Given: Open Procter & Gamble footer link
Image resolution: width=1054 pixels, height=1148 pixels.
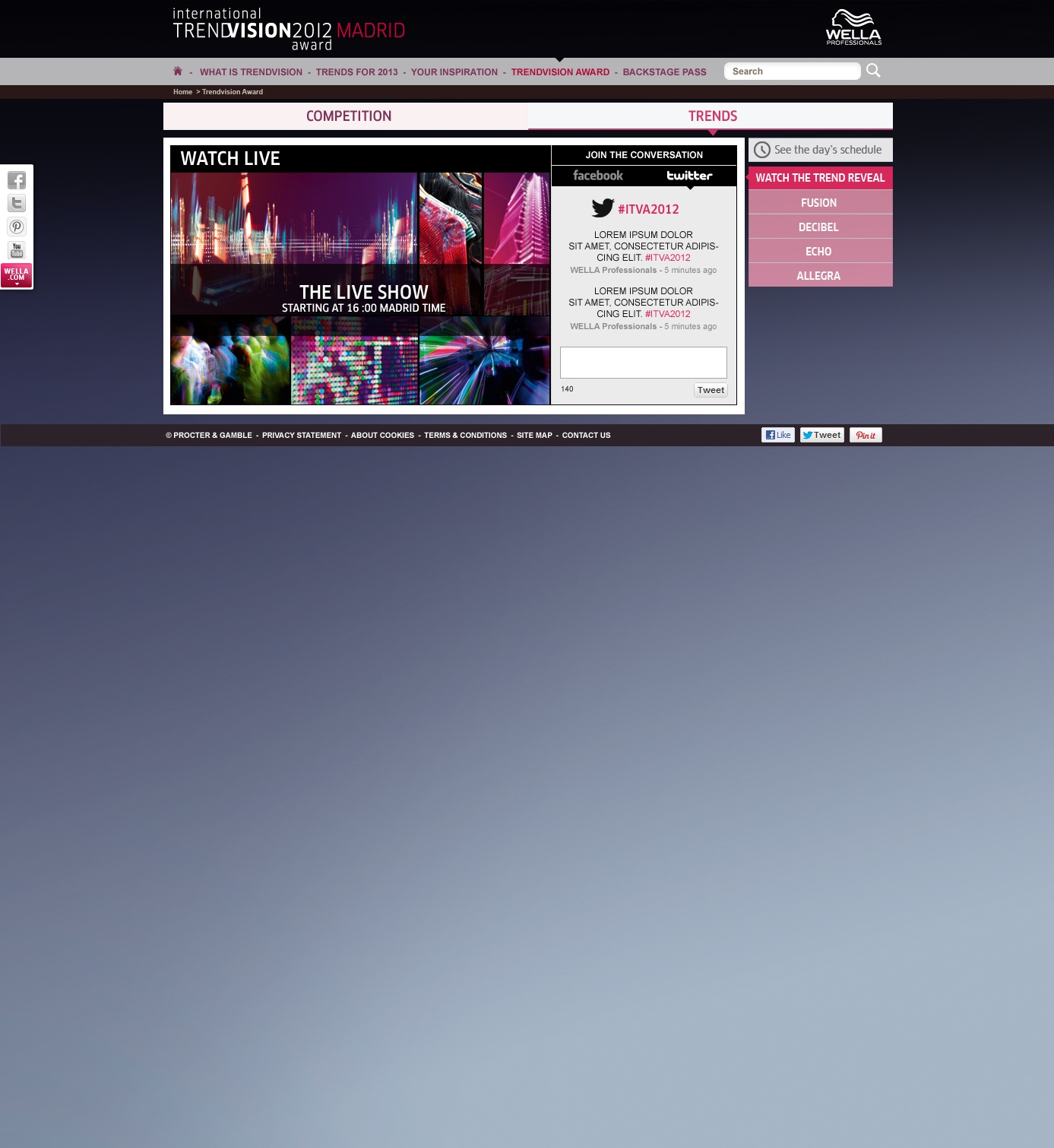Looking at the screenshot, I should [209, 436].
